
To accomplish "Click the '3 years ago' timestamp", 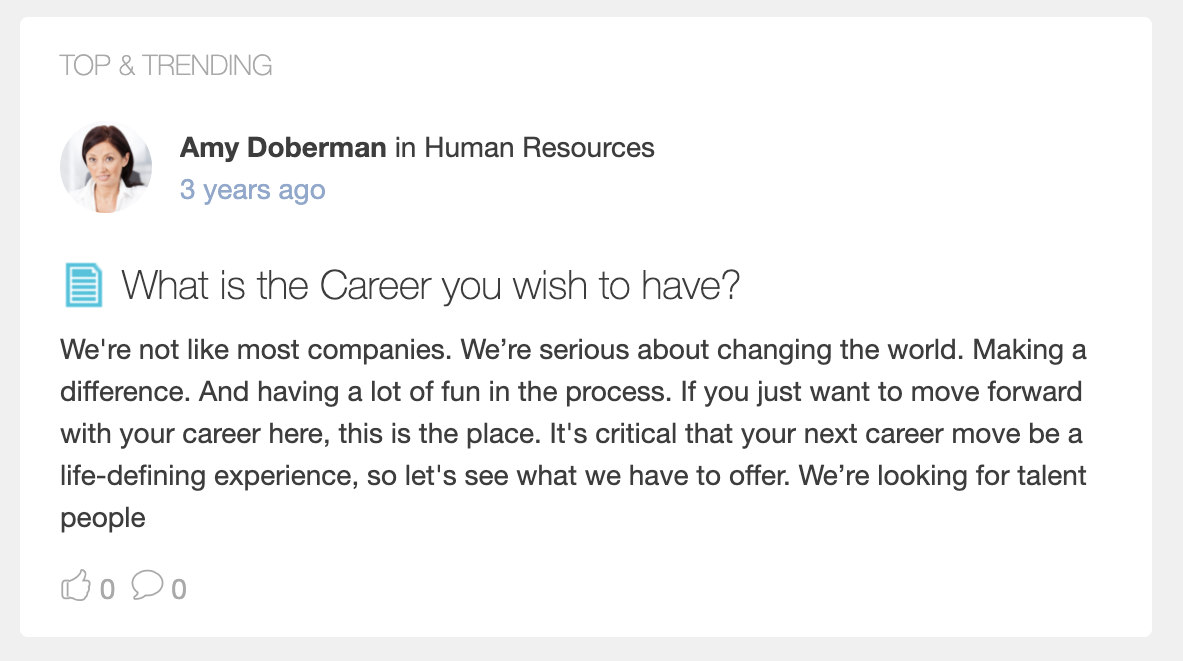I will pos(253,189).
